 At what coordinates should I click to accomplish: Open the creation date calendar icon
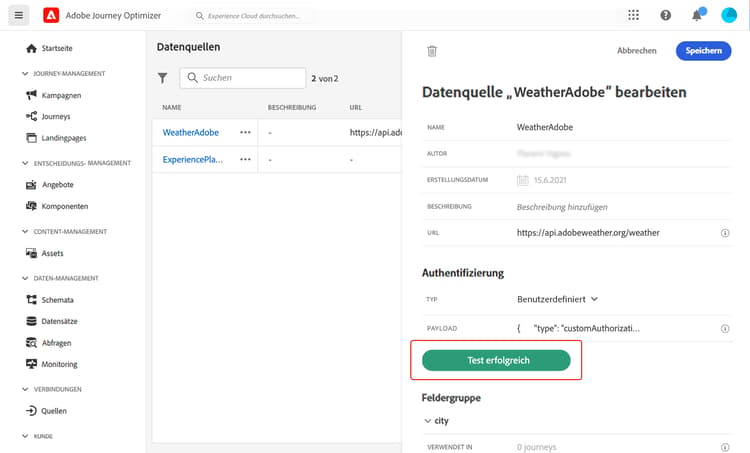click(x=523, y=180)
